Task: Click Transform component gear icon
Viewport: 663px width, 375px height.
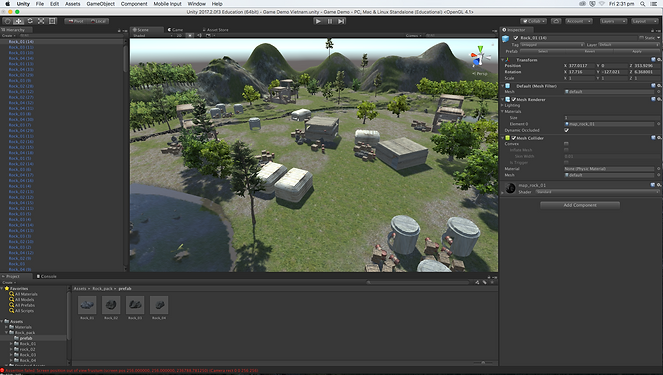Action: (659, 60)
